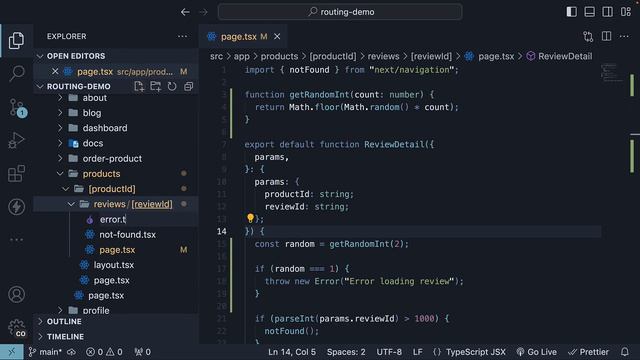
Task: Click '[reviewId]' in the breadcrumb path
Action: pyautogui.click(x=431, y=56)
